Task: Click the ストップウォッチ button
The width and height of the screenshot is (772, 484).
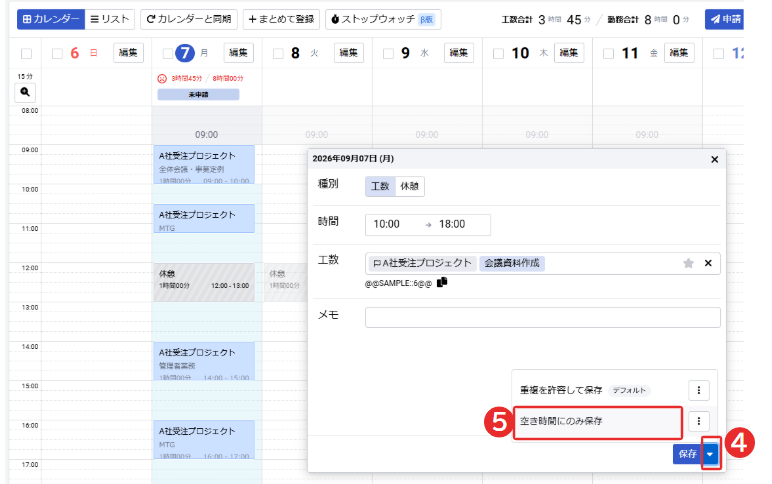Action: point(383,19)
